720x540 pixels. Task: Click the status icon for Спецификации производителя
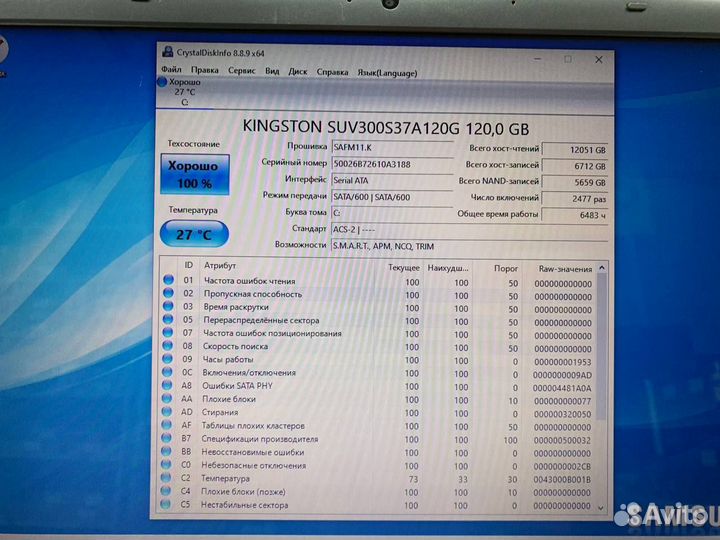(167, 438)
